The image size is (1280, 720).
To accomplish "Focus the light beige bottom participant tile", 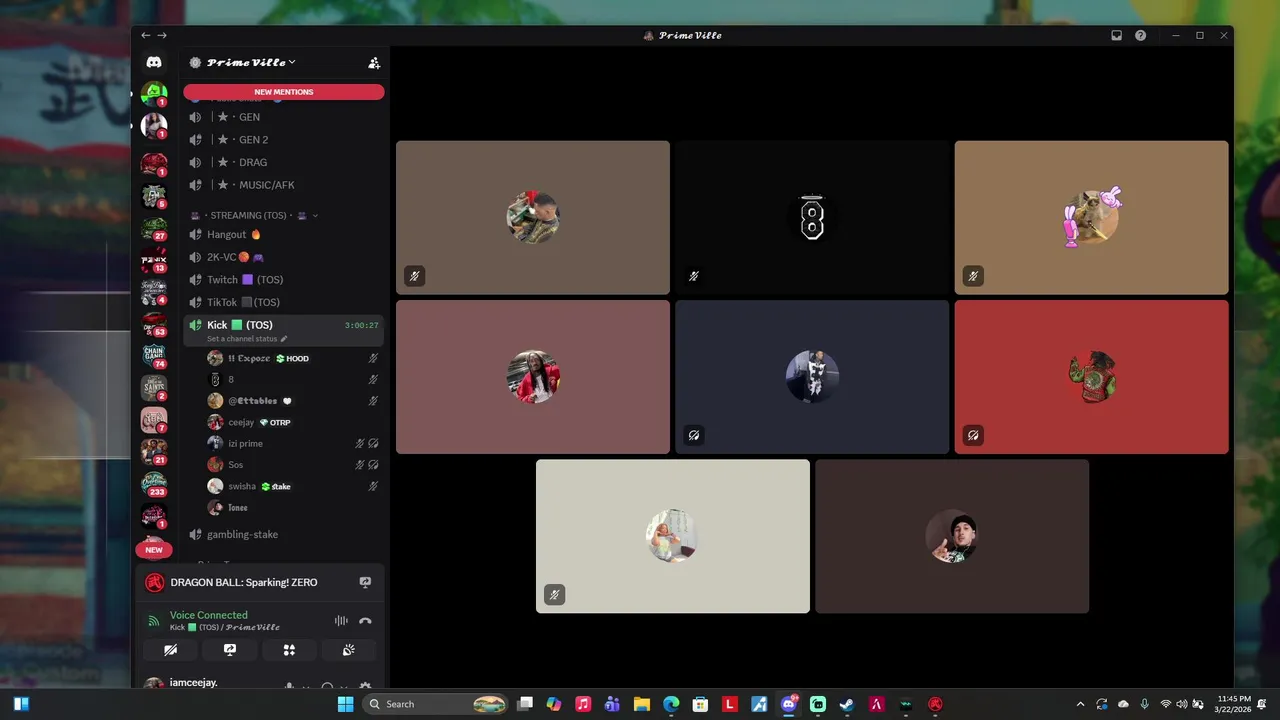I will 673,536.
